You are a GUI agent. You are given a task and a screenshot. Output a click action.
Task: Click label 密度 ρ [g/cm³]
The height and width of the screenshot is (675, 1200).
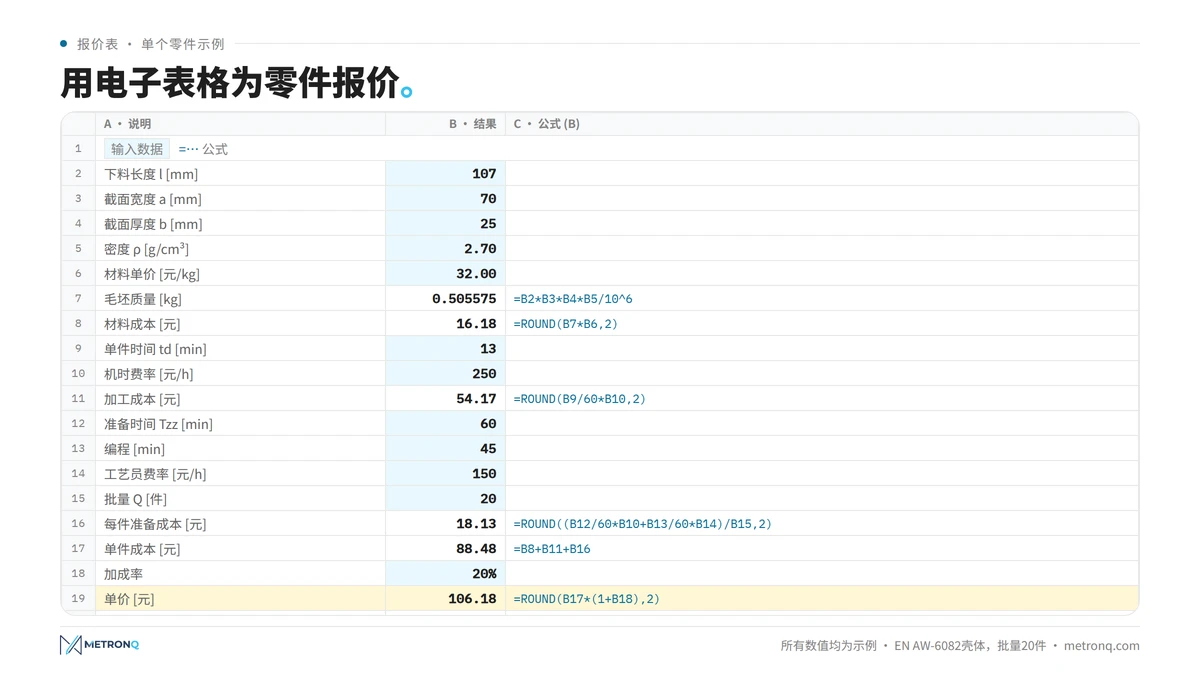(x=146, y=249)
